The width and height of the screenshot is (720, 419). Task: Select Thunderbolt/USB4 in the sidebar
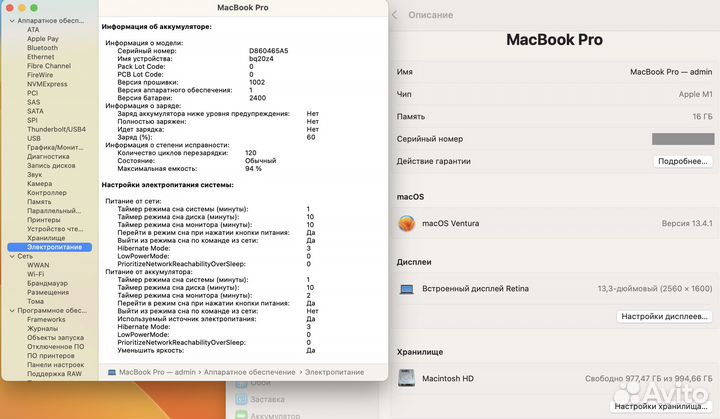[56, 130]
